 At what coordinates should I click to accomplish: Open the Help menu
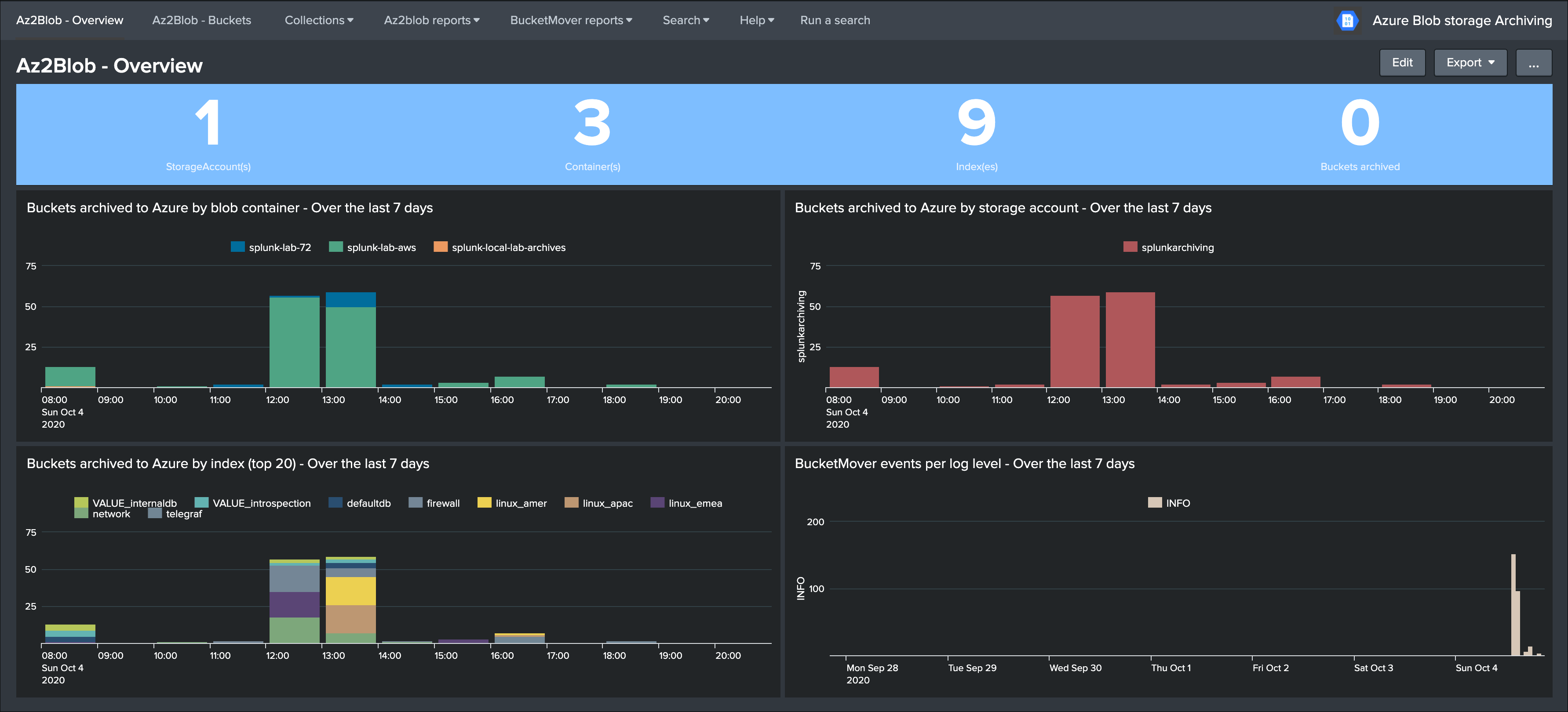tap(756, 20)
